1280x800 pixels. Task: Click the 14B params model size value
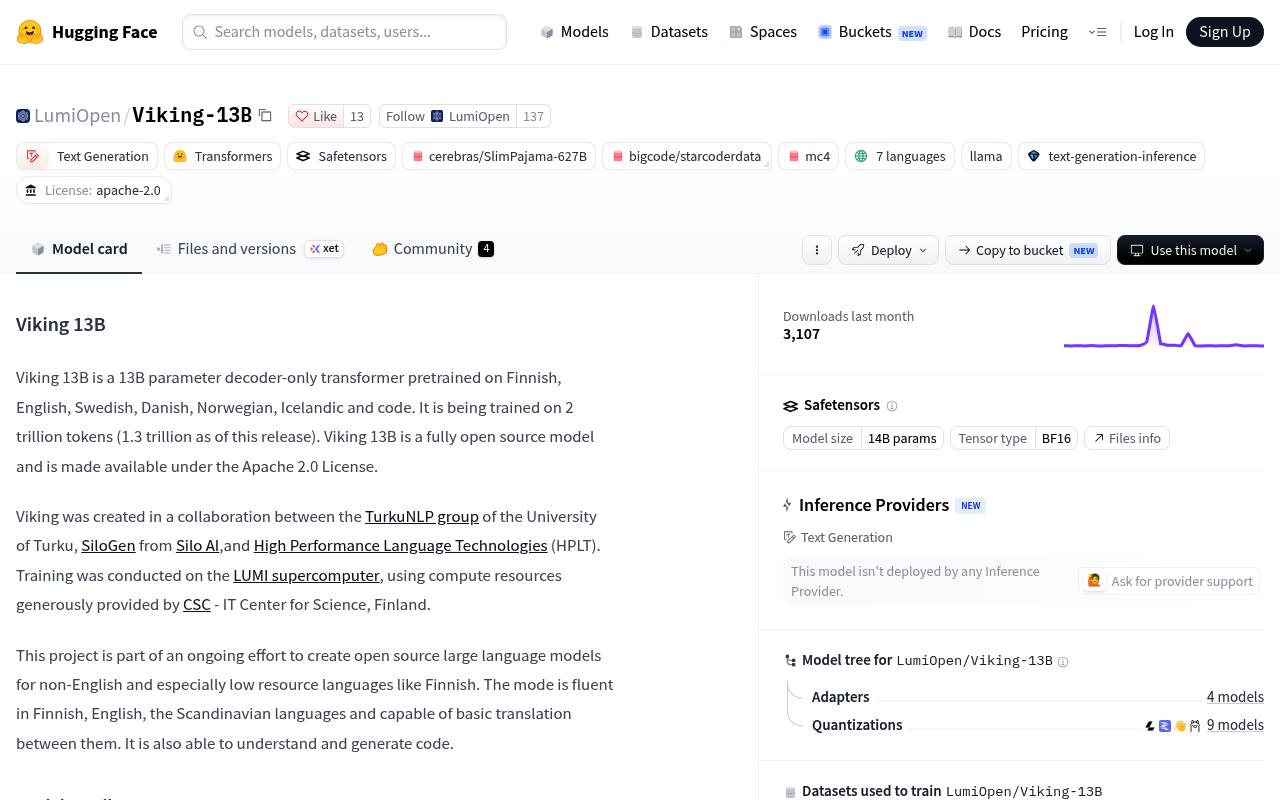coord(902,438)
